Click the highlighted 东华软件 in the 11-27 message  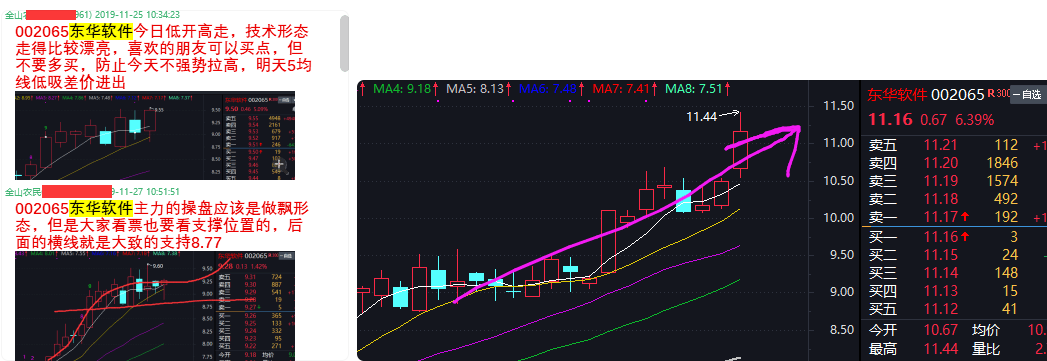click(x=101, y=208)
